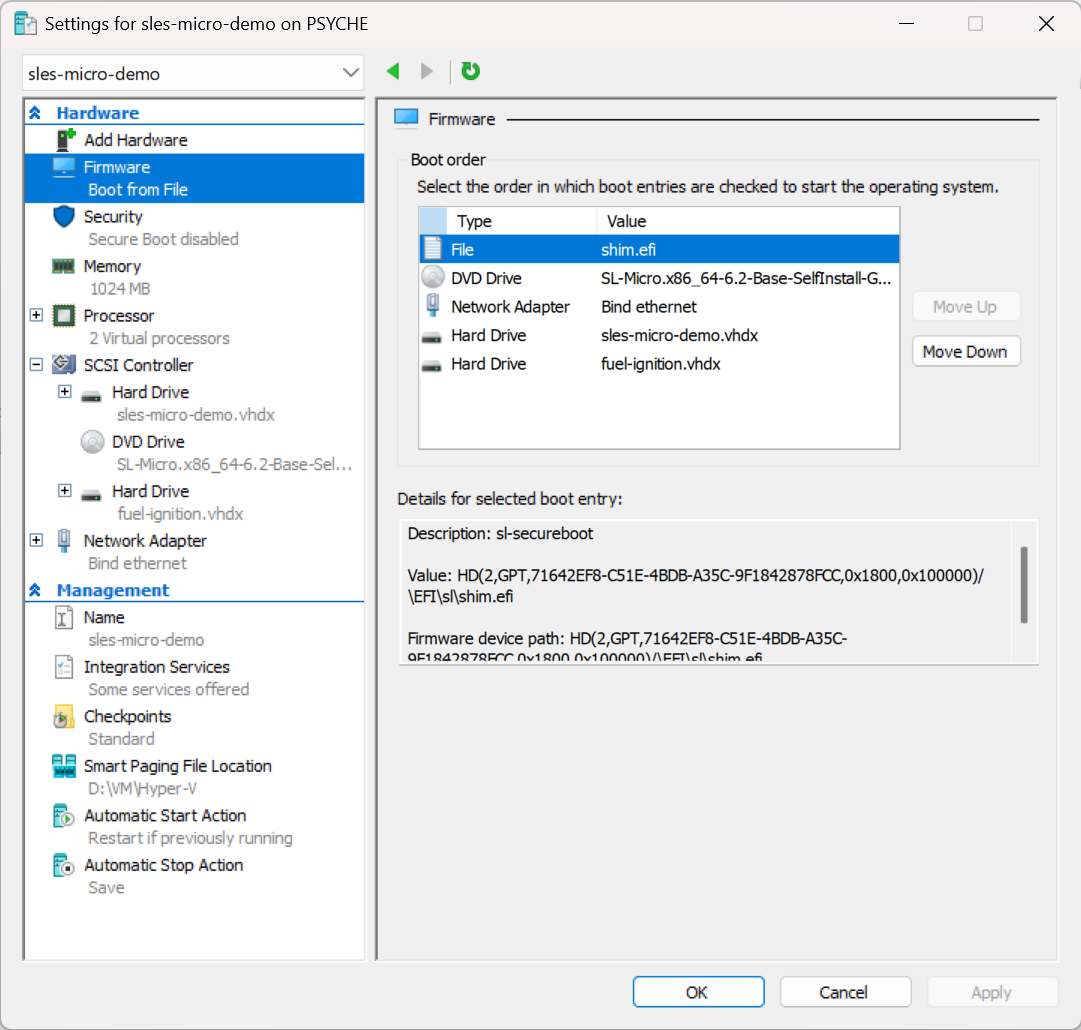
Task: Expand the Network Adapter tree node
Action: pyautogui.click(x=36, y=539)
